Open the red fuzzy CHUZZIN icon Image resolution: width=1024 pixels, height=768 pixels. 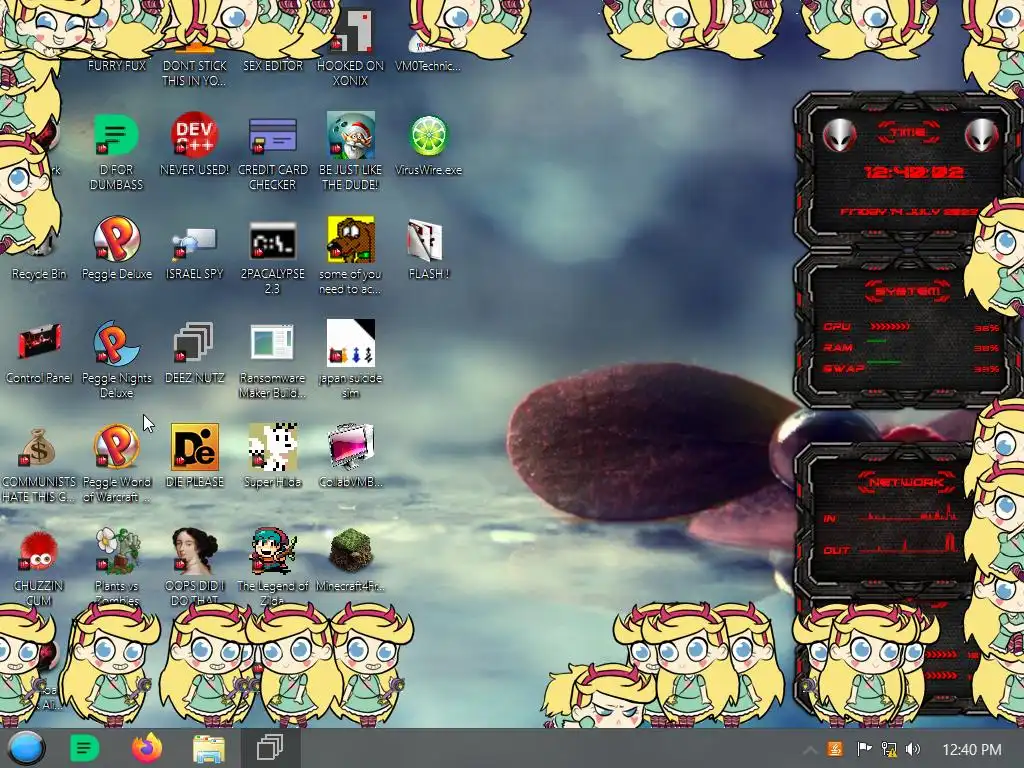39,551
